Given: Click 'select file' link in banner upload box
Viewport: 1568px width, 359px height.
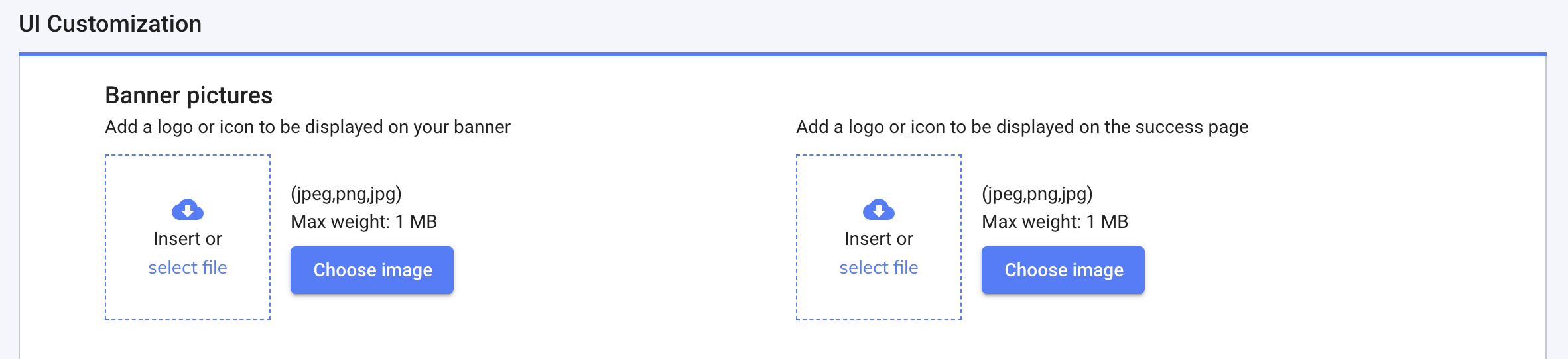Looking at the screenshot, I should (x=188, y=268).
